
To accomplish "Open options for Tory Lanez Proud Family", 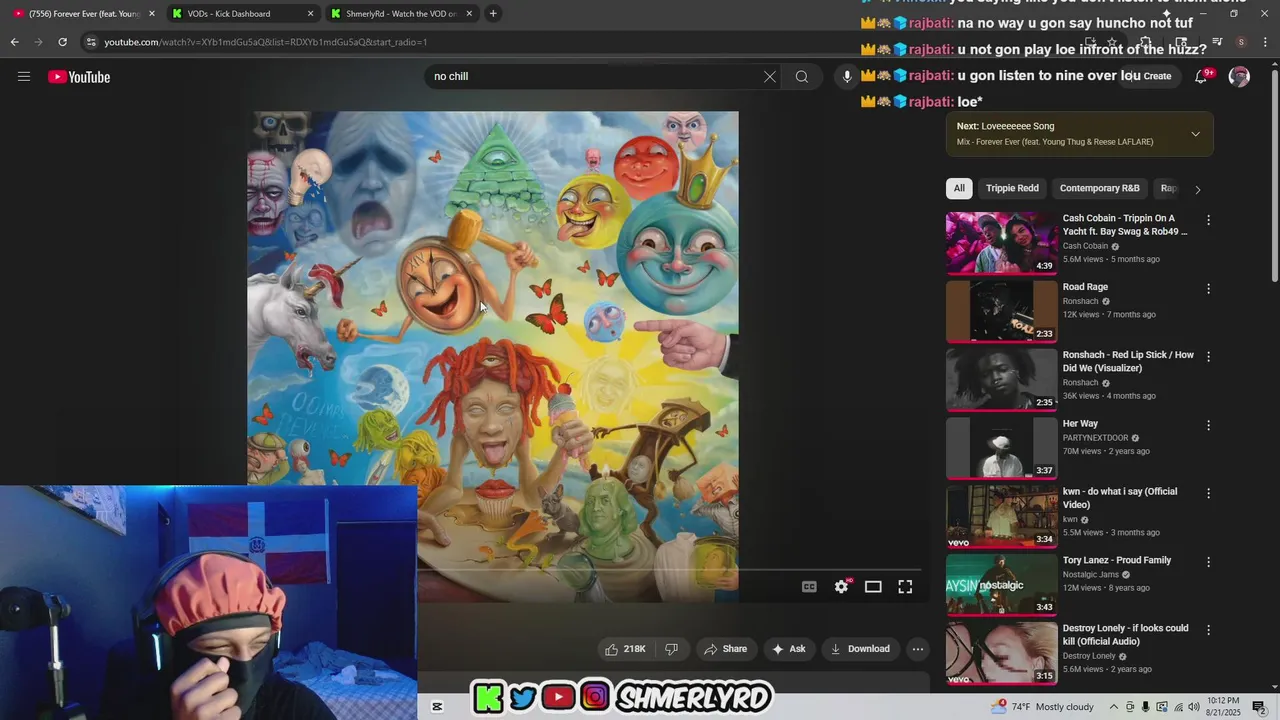I will [1208, 562].
